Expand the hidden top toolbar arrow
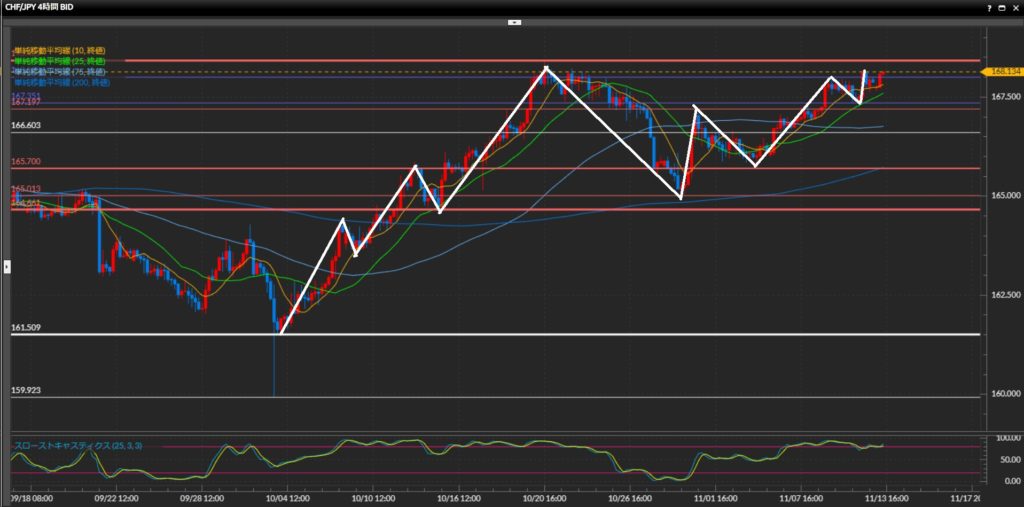This screenshot has height=507, width=1024. (512, 20)
